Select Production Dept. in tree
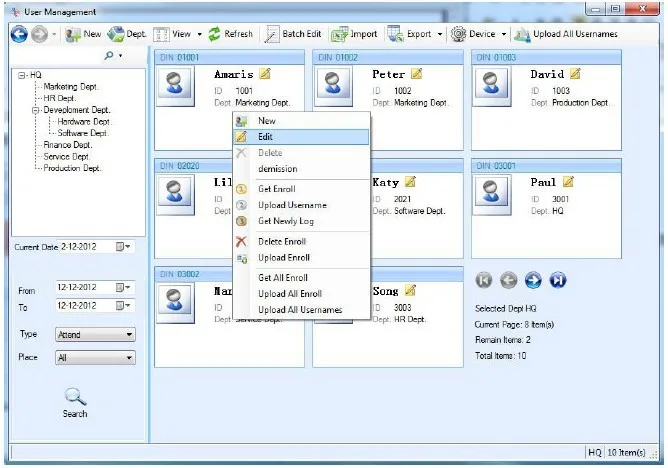 (x=72, y=168)
